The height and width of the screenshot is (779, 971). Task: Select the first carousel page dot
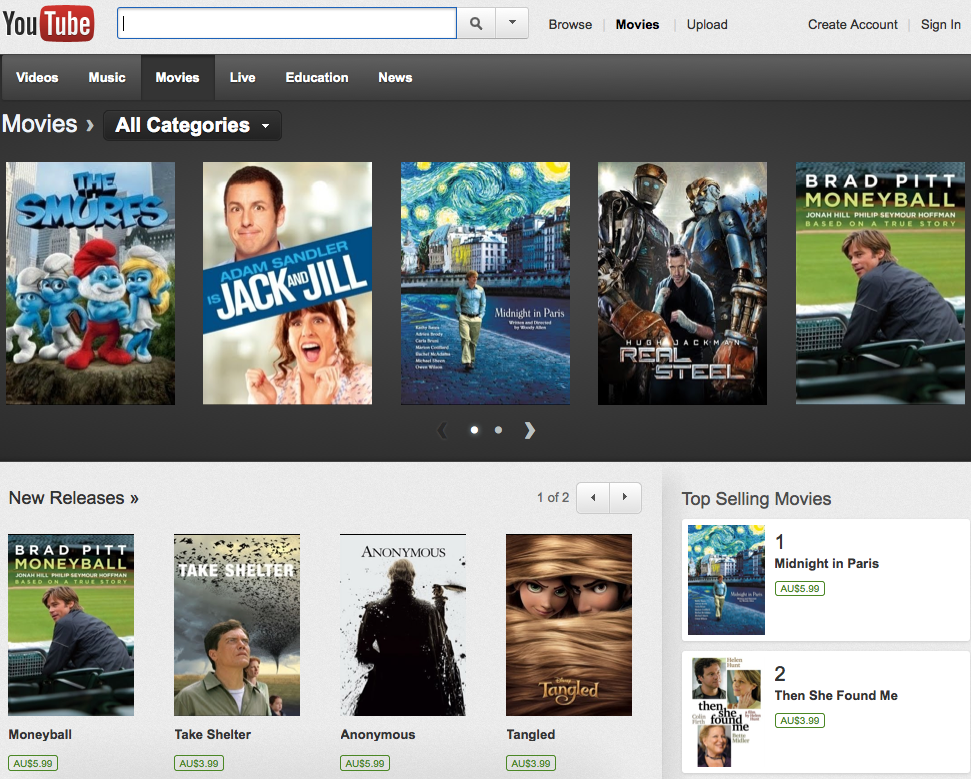(474, 430)
